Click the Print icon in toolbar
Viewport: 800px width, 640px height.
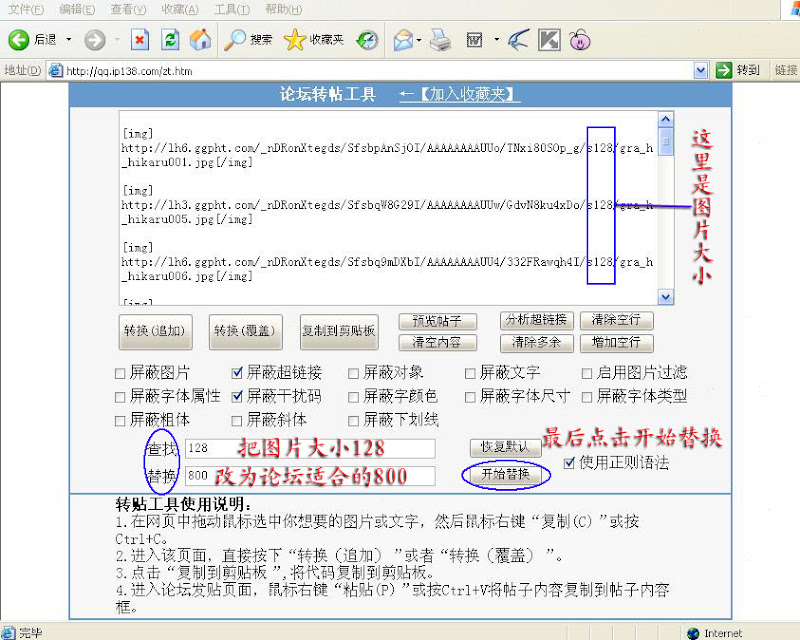(x=440, y=40)
